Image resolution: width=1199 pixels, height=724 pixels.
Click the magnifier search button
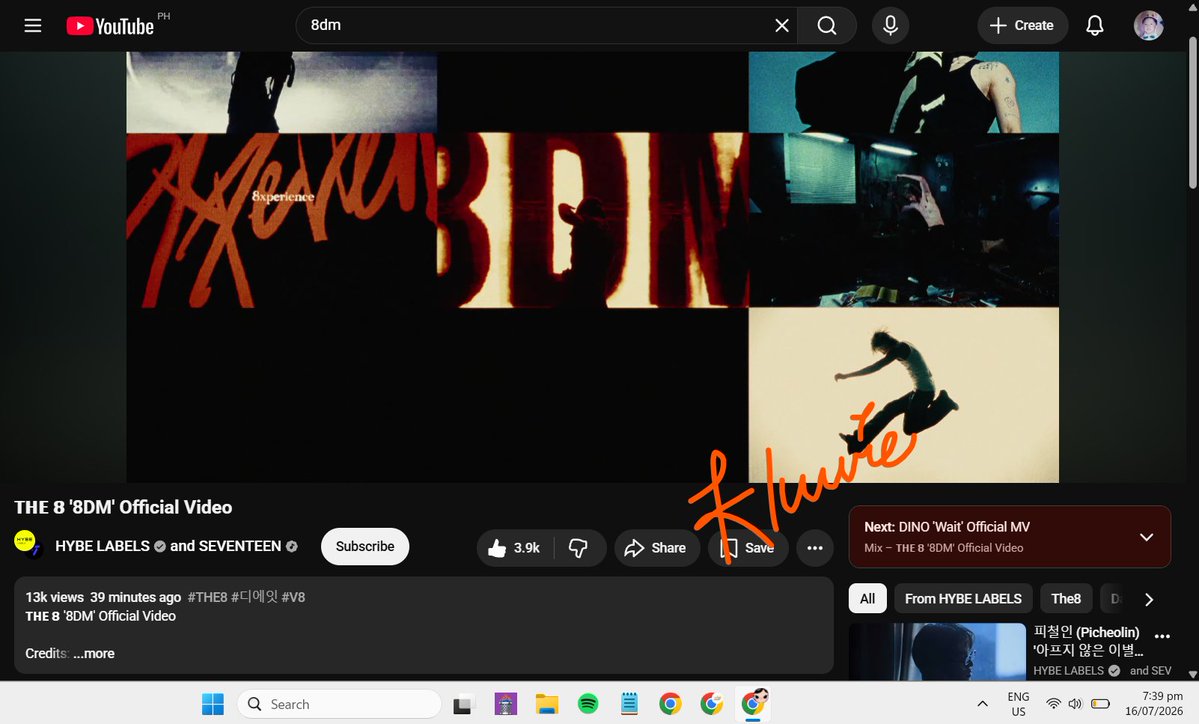[827, 25]
